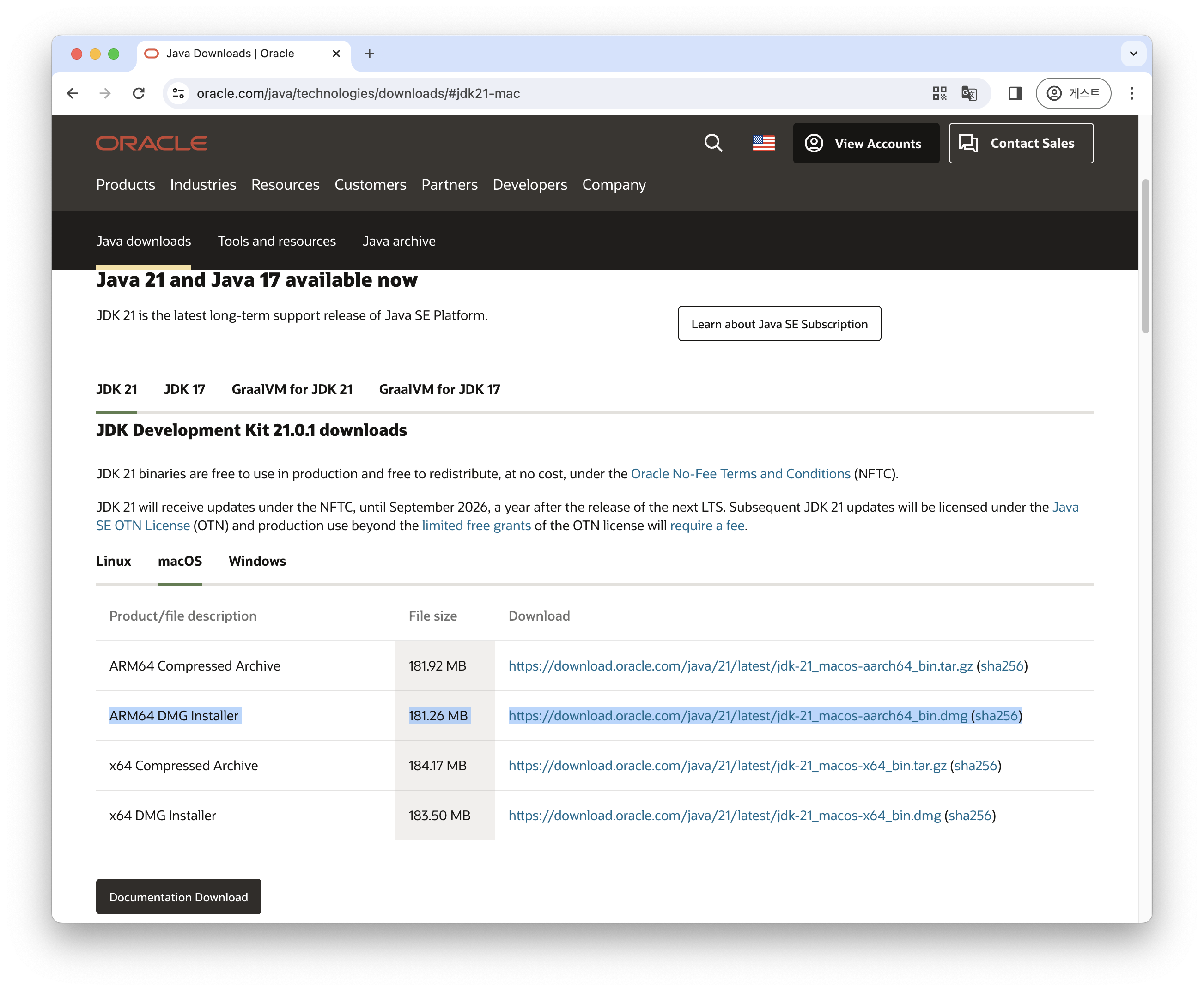The width and height of the screenshot is (1204, 991).
Task: Open the guest profile menu button
Action: pyautogui.click(x=1073, y=93)
